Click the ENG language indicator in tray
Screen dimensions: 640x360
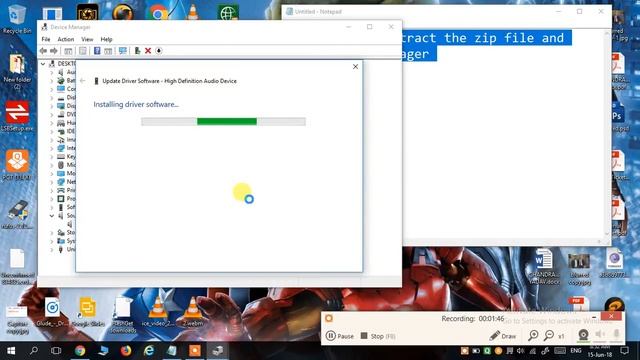pos(576,351)
